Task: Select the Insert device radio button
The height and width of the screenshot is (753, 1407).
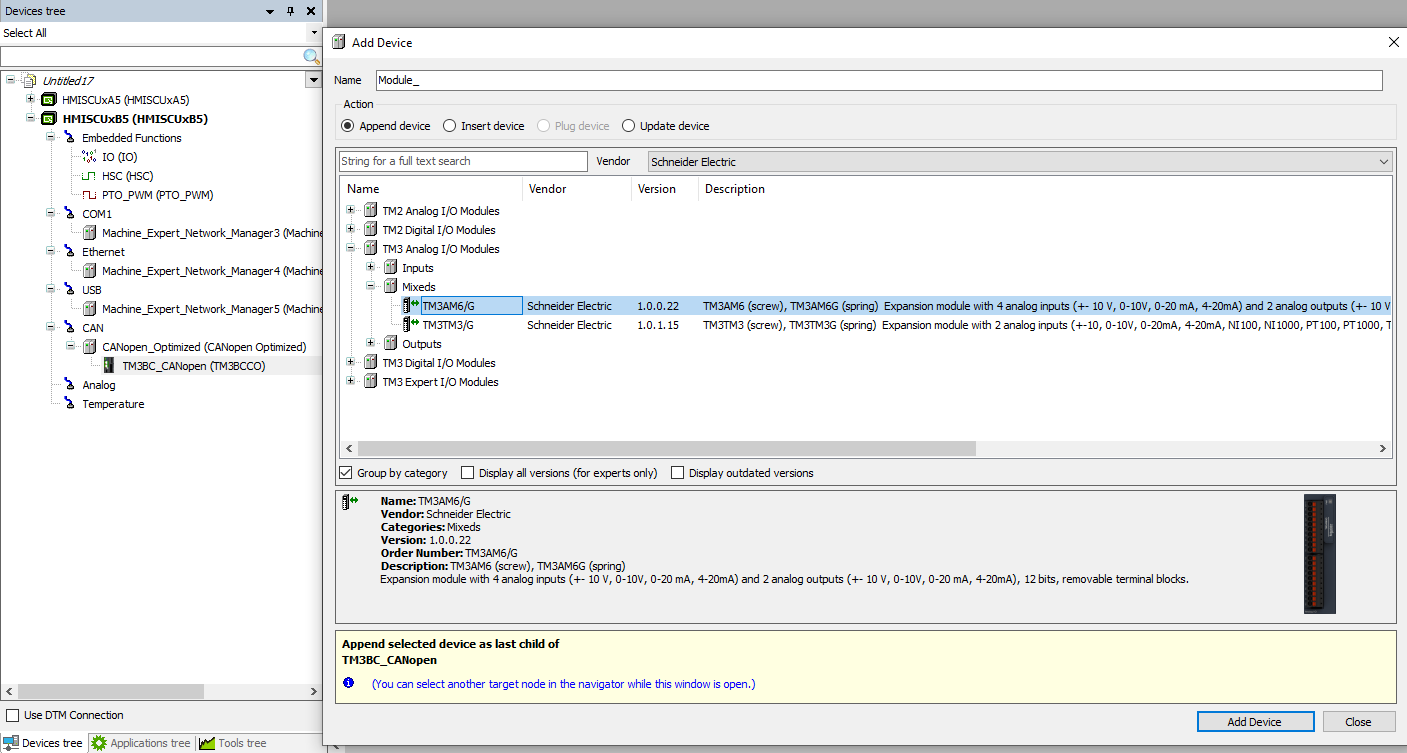Action: [x=450, y=126]
